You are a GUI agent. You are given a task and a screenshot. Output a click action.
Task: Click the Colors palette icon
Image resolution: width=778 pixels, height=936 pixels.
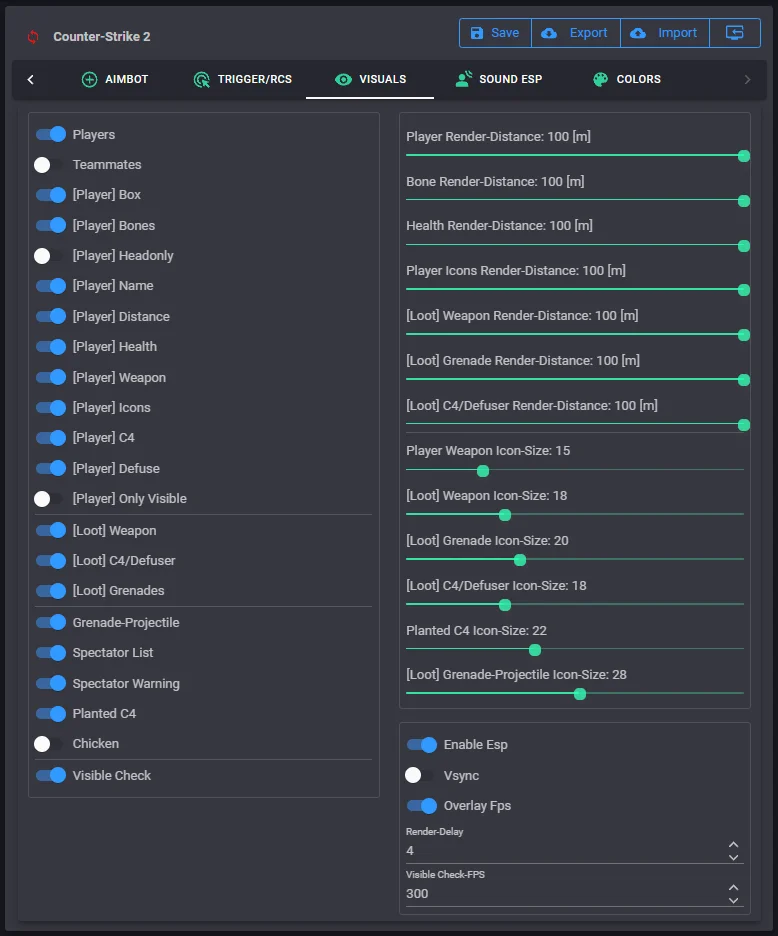[x=600, y=79]
